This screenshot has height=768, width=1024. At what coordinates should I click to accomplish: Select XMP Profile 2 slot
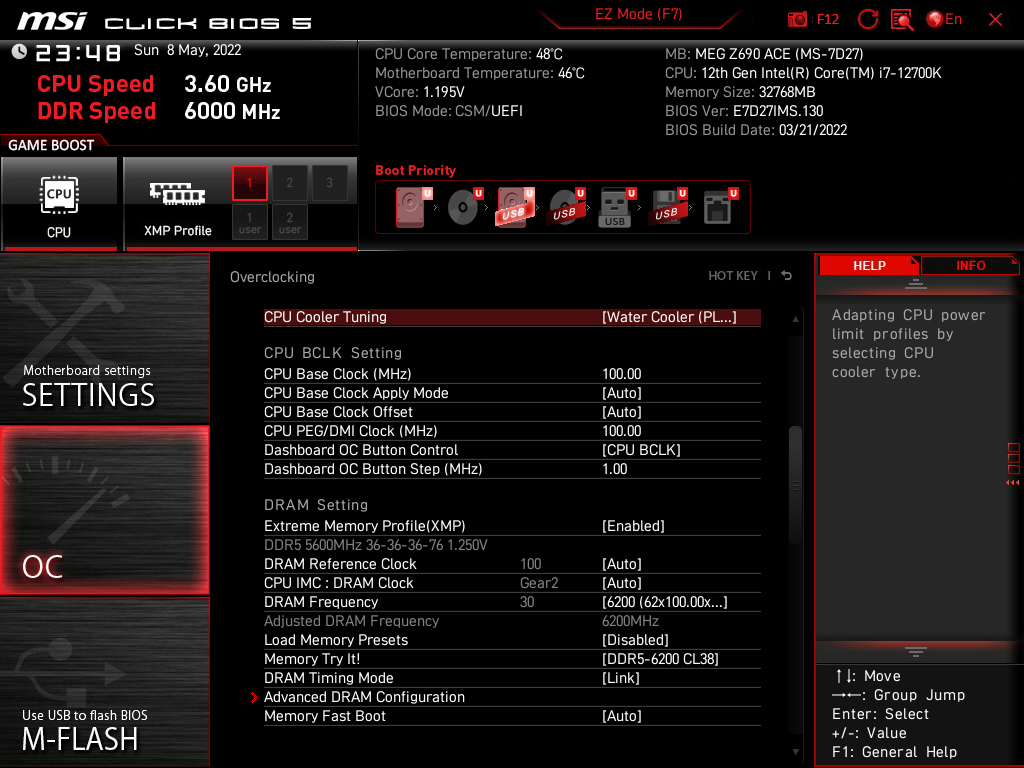coord(289,183)
